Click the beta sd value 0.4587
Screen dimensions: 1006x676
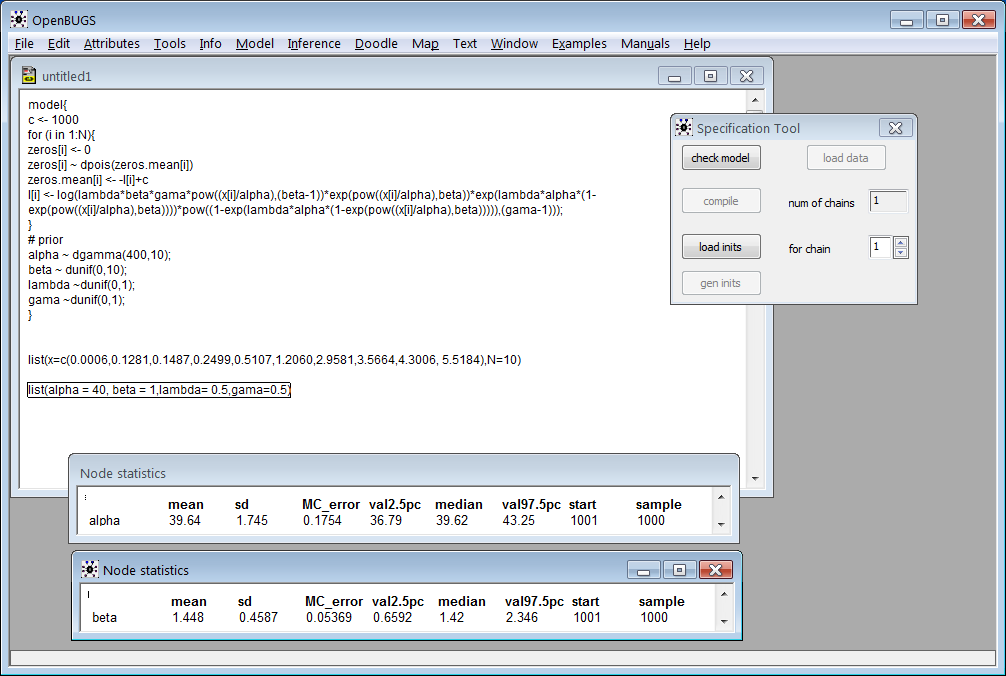[x=259, y=618]
